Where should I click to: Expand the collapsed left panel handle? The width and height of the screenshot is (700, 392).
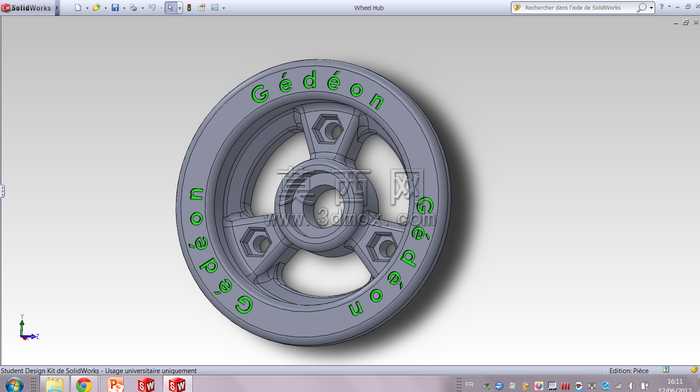(2, 191)
